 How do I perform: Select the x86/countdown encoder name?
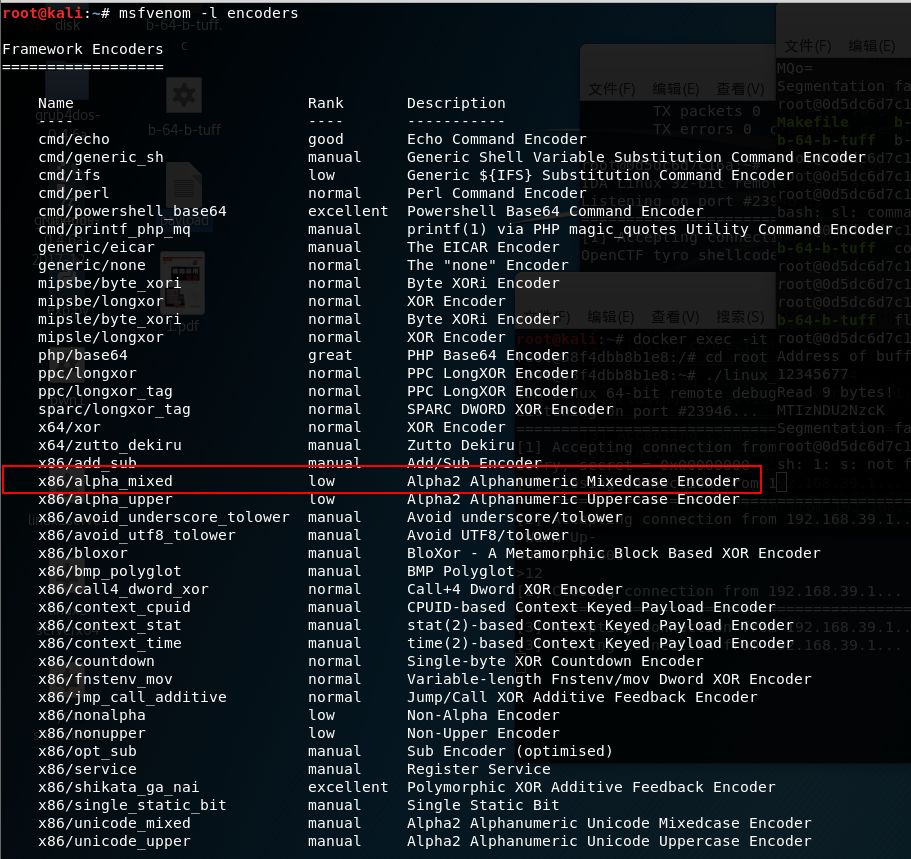pyautogui.click(x=96, y=661)
